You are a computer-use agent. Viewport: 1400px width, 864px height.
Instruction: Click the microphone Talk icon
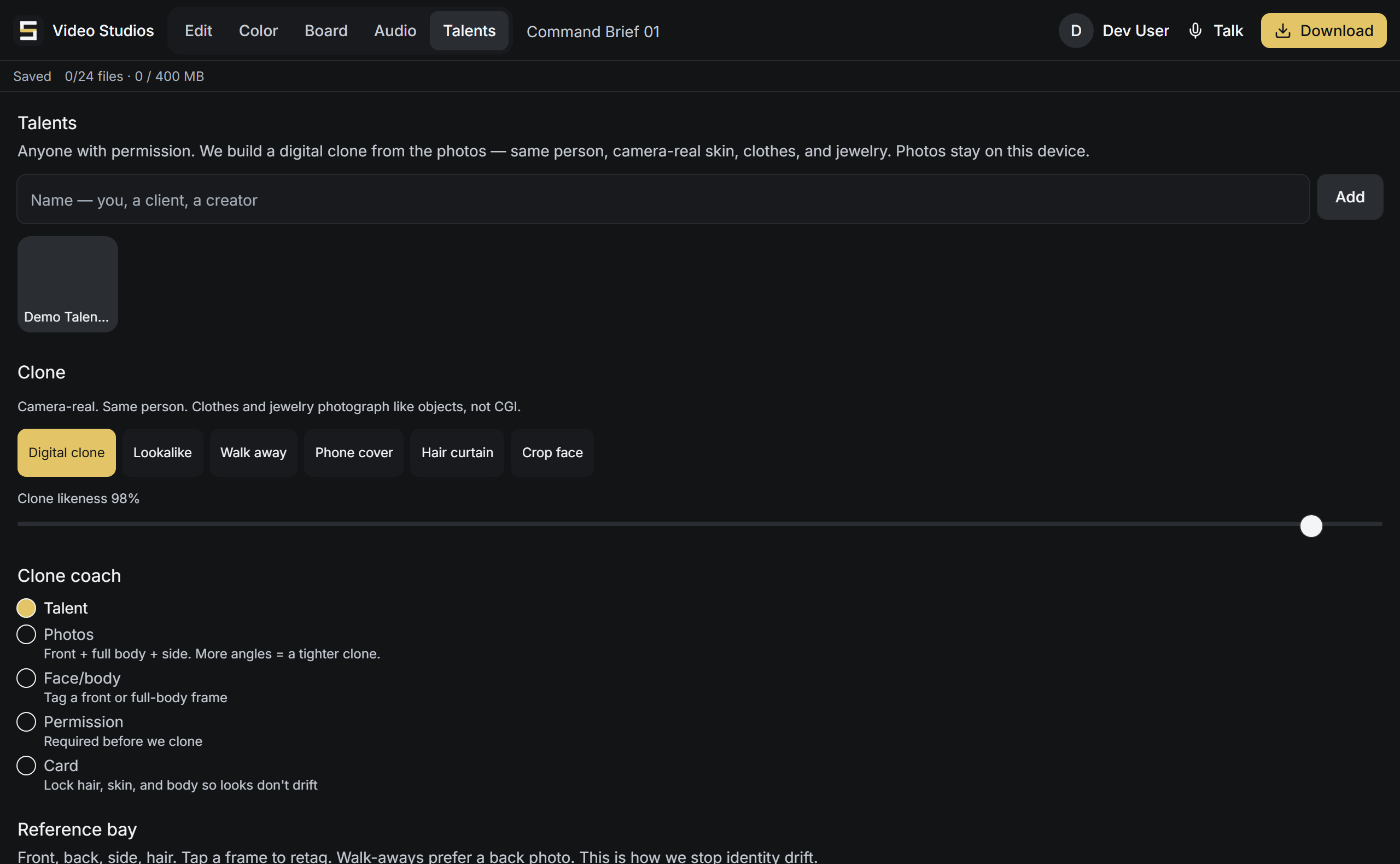(1195, 30)
